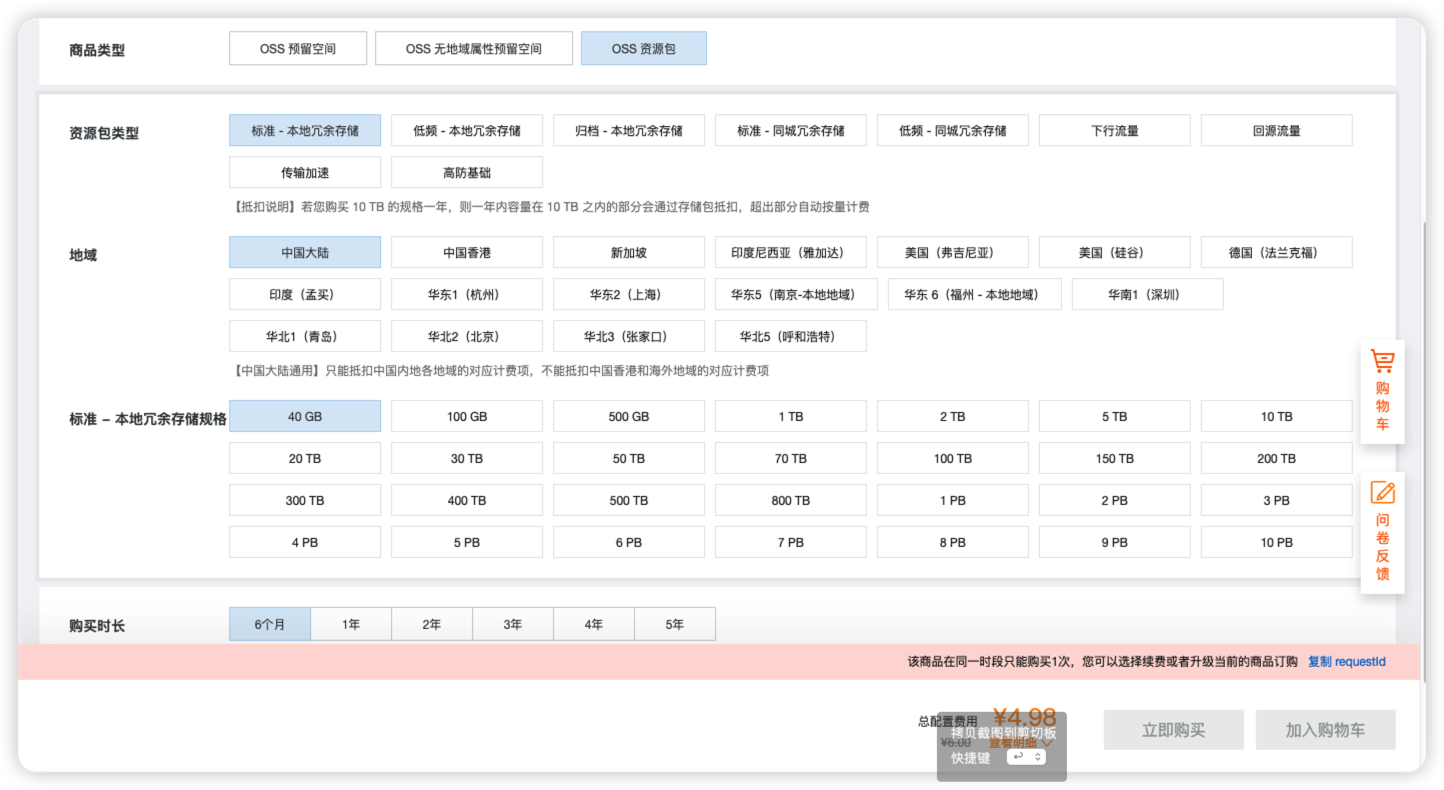
Task: Pick the 5 TB storage size
Action: click(1115, 416)
